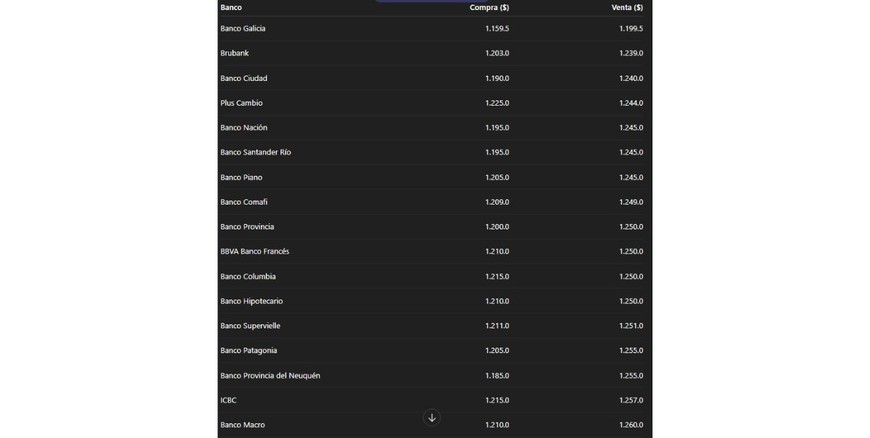Select the Brubank row name
Image resolution: width=870 pixels, height=438 pixels.
coord(235,53)
